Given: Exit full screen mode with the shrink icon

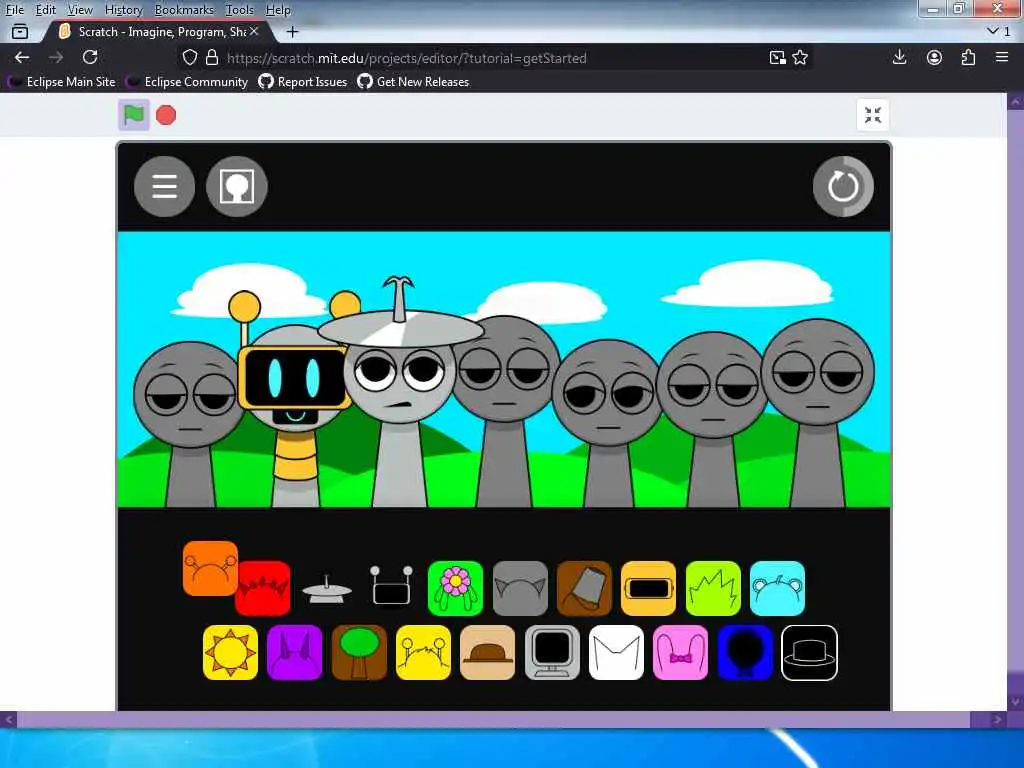Looking at the screenshot, I should pos(872,115).
